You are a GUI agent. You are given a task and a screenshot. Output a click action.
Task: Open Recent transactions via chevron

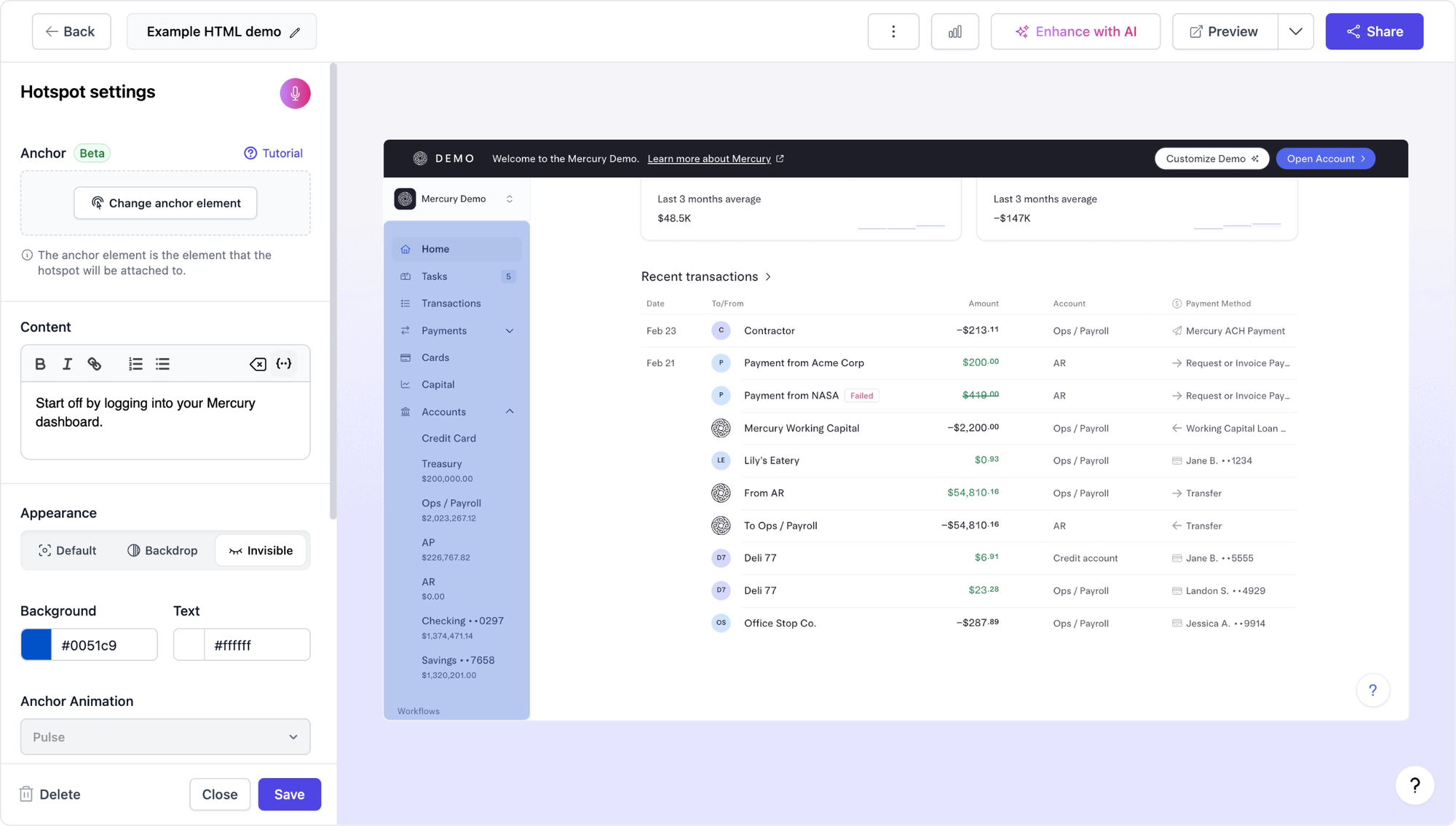click(x=768, y=277)
